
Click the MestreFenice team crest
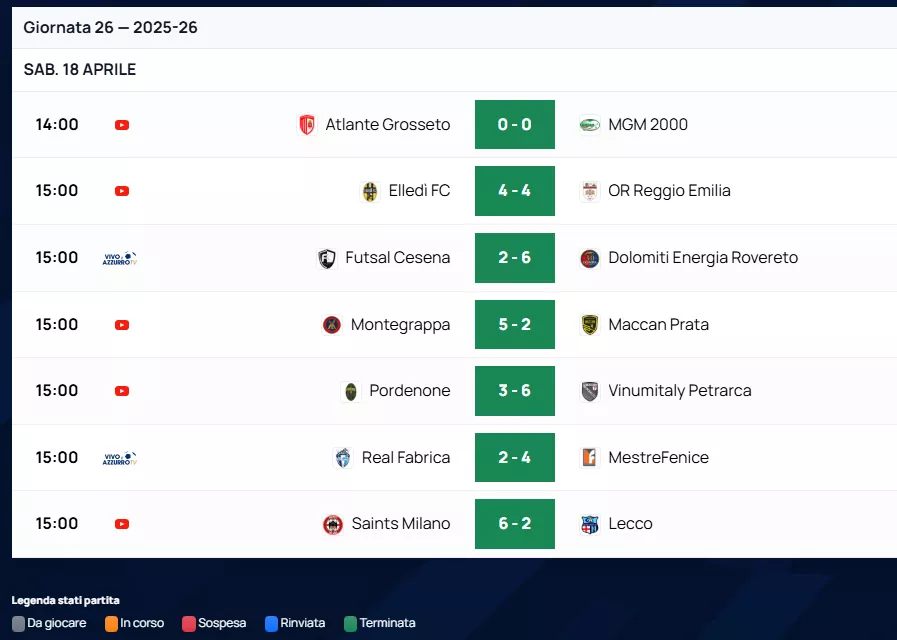point(590,458)
